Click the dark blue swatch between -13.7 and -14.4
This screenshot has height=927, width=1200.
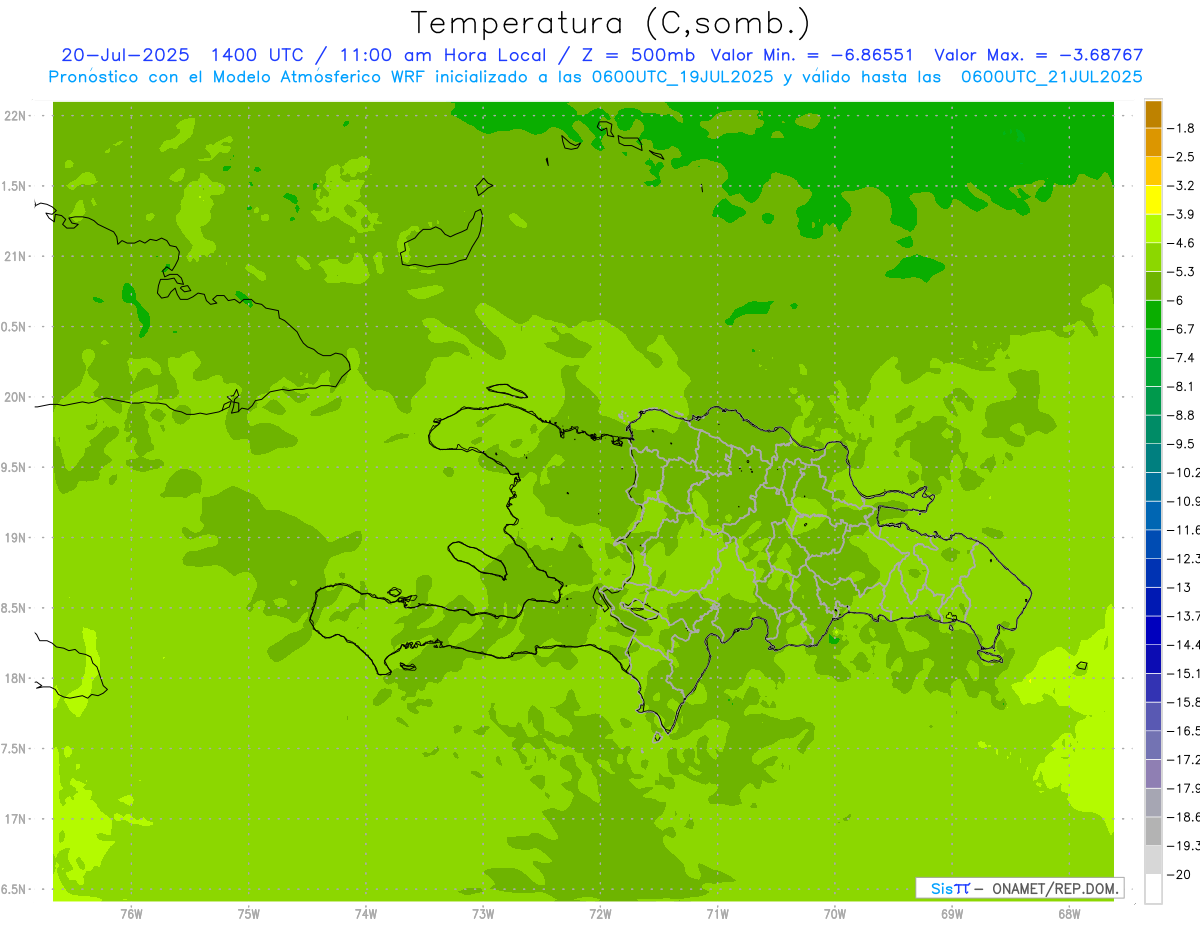(1153, 630)
